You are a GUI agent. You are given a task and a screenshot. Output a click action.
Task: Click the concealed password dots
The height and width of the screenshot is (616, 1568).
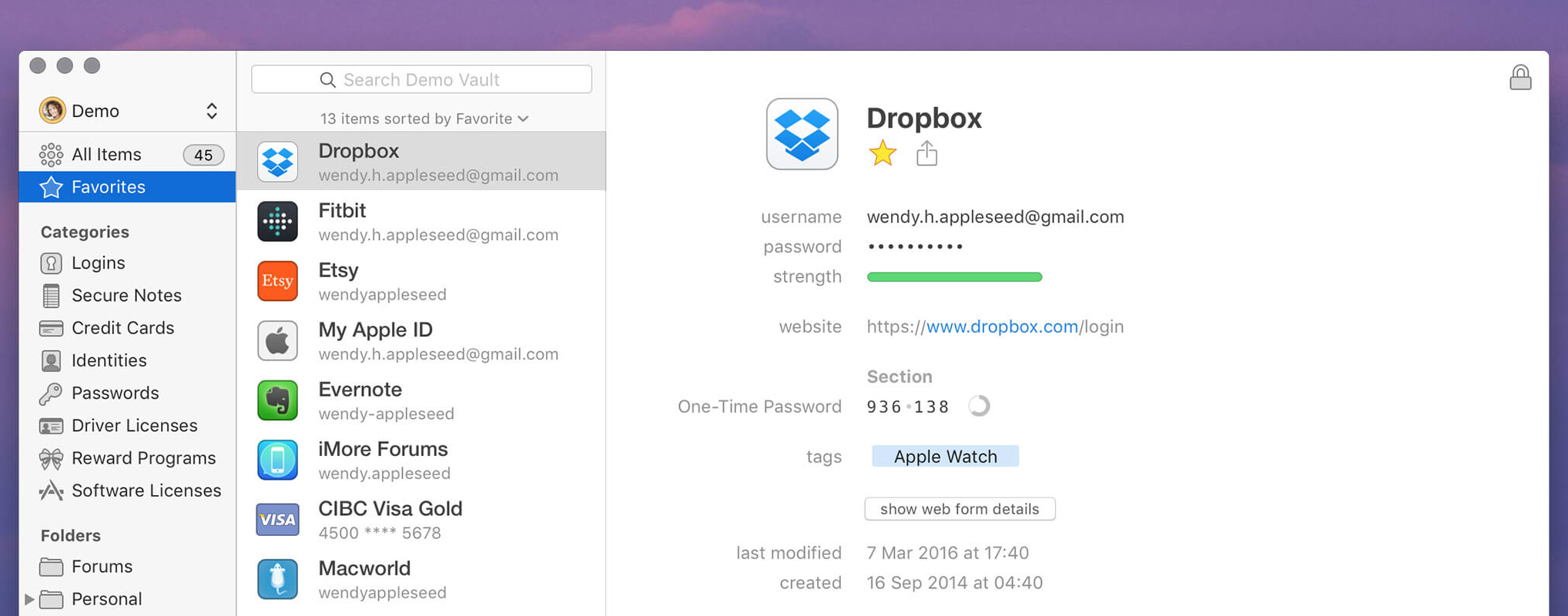(915, 247)
